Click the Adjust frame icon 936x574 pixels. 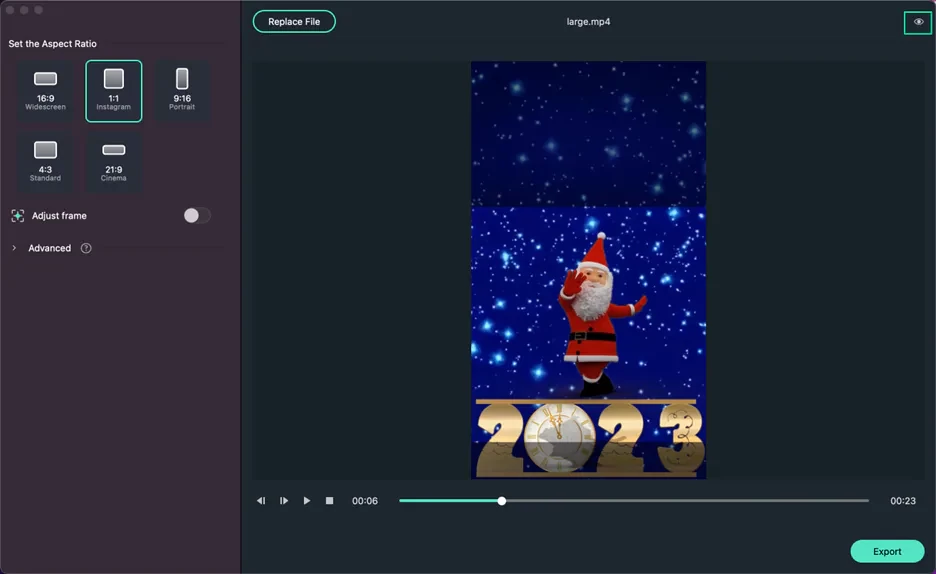18,216
